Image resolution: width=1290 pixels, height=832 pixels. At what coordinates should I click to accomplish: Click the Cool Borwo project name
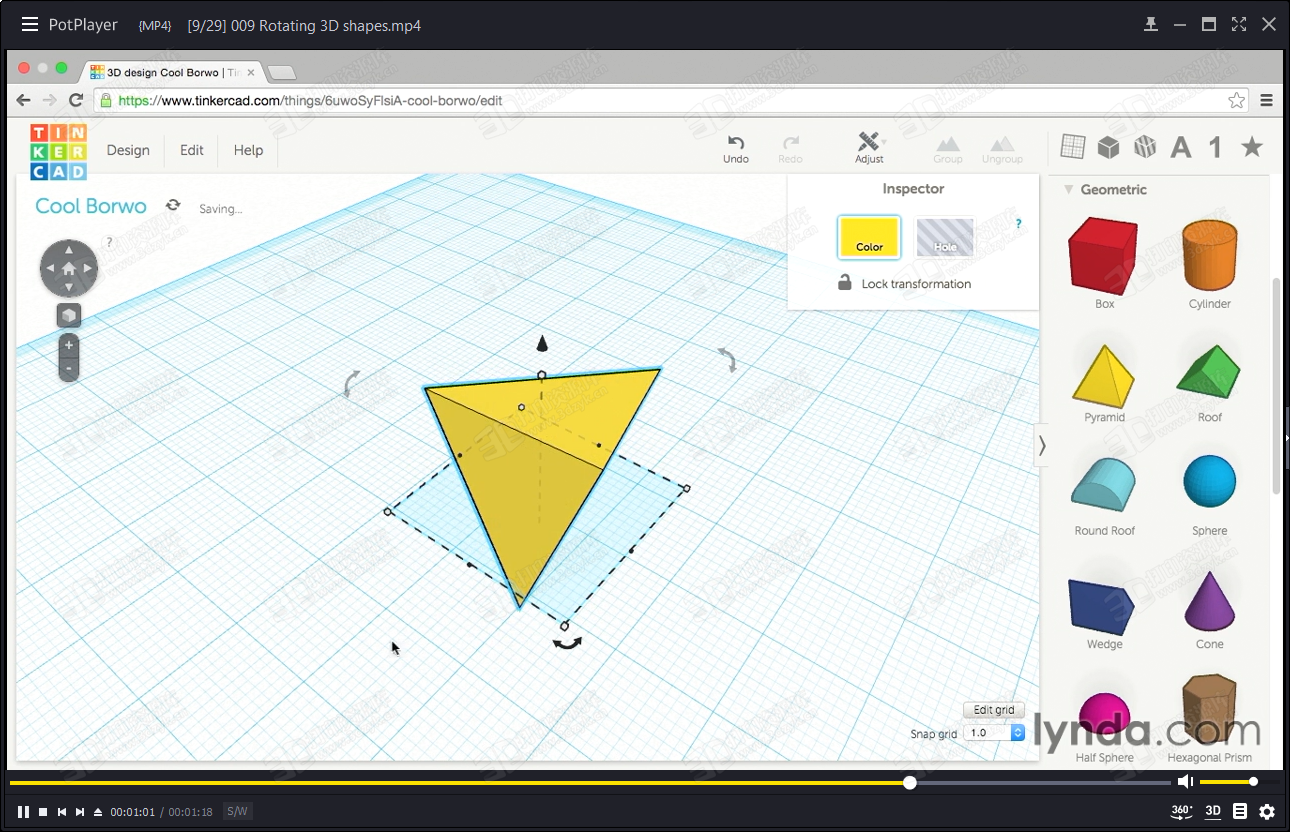pyautogui.click(x=91, y=206)
